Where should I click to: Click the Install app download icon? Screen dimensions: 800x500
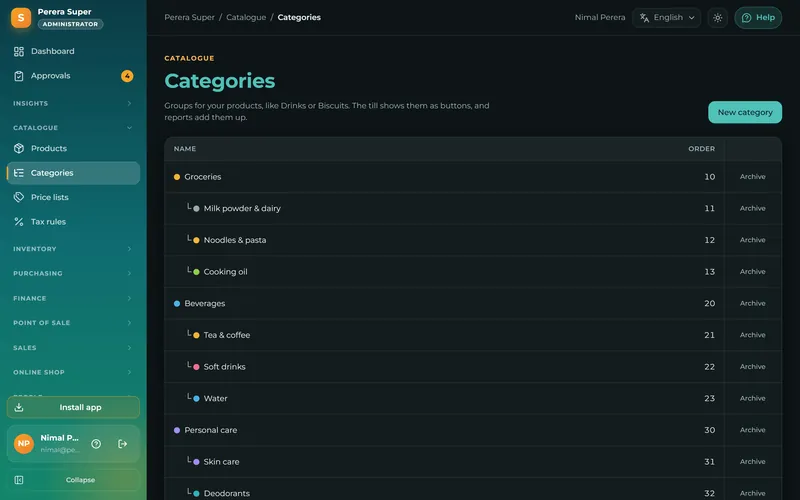(19, 408)
